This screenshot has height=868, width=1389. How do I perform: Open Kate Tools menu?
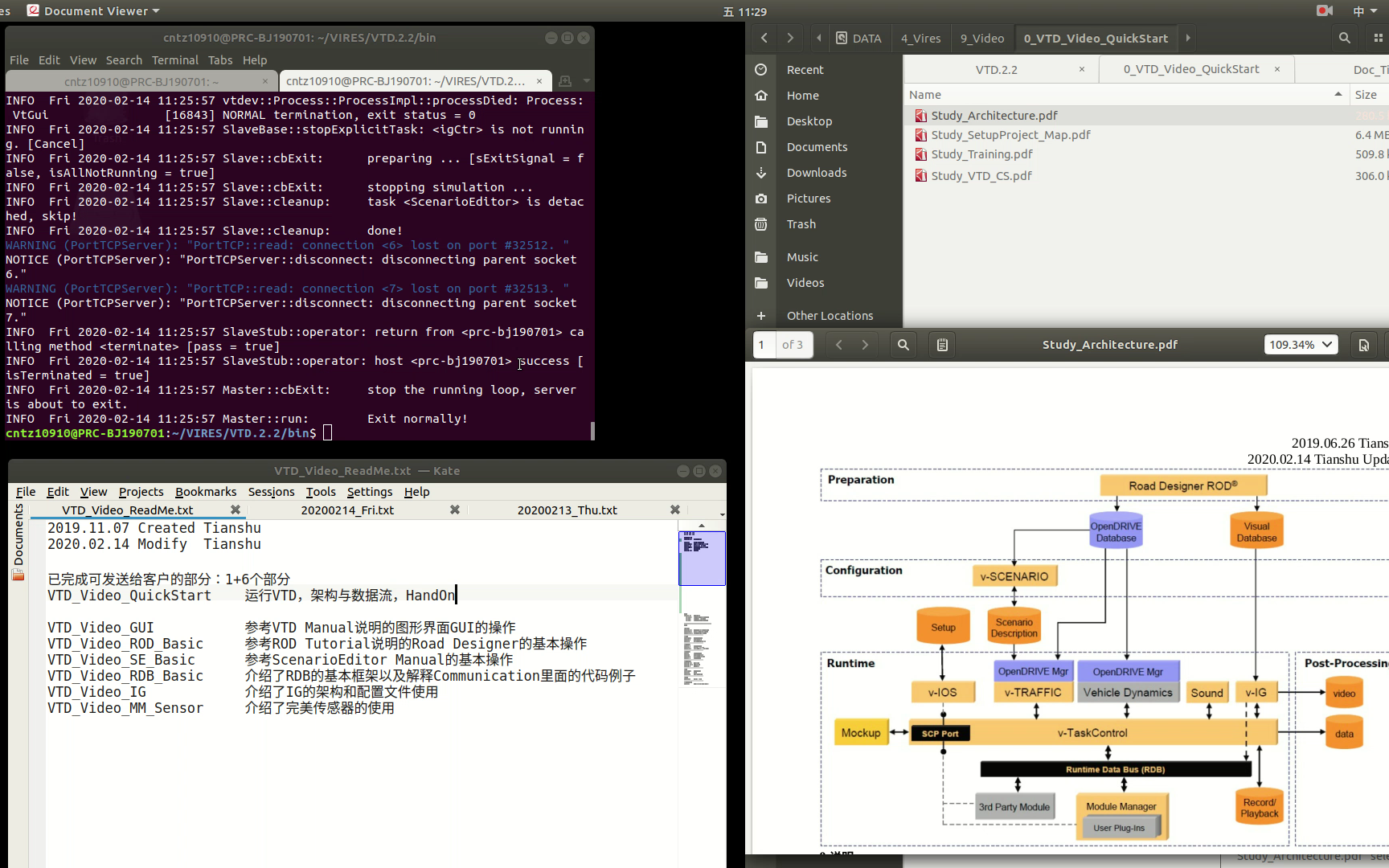(x=321, y=492)
